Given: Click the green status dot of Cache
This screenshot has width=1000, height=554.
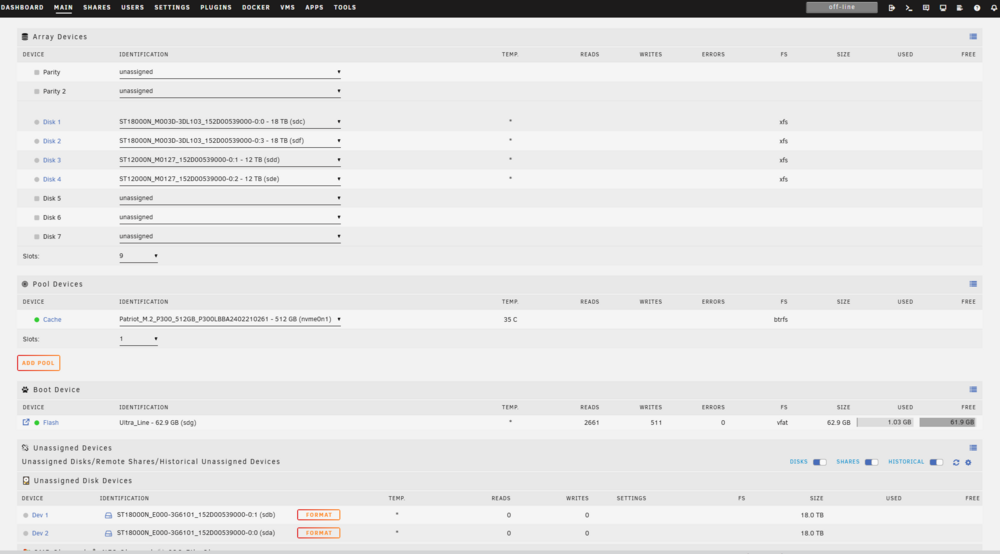Looking at the screenshot, I should click(x=36, y=319).
